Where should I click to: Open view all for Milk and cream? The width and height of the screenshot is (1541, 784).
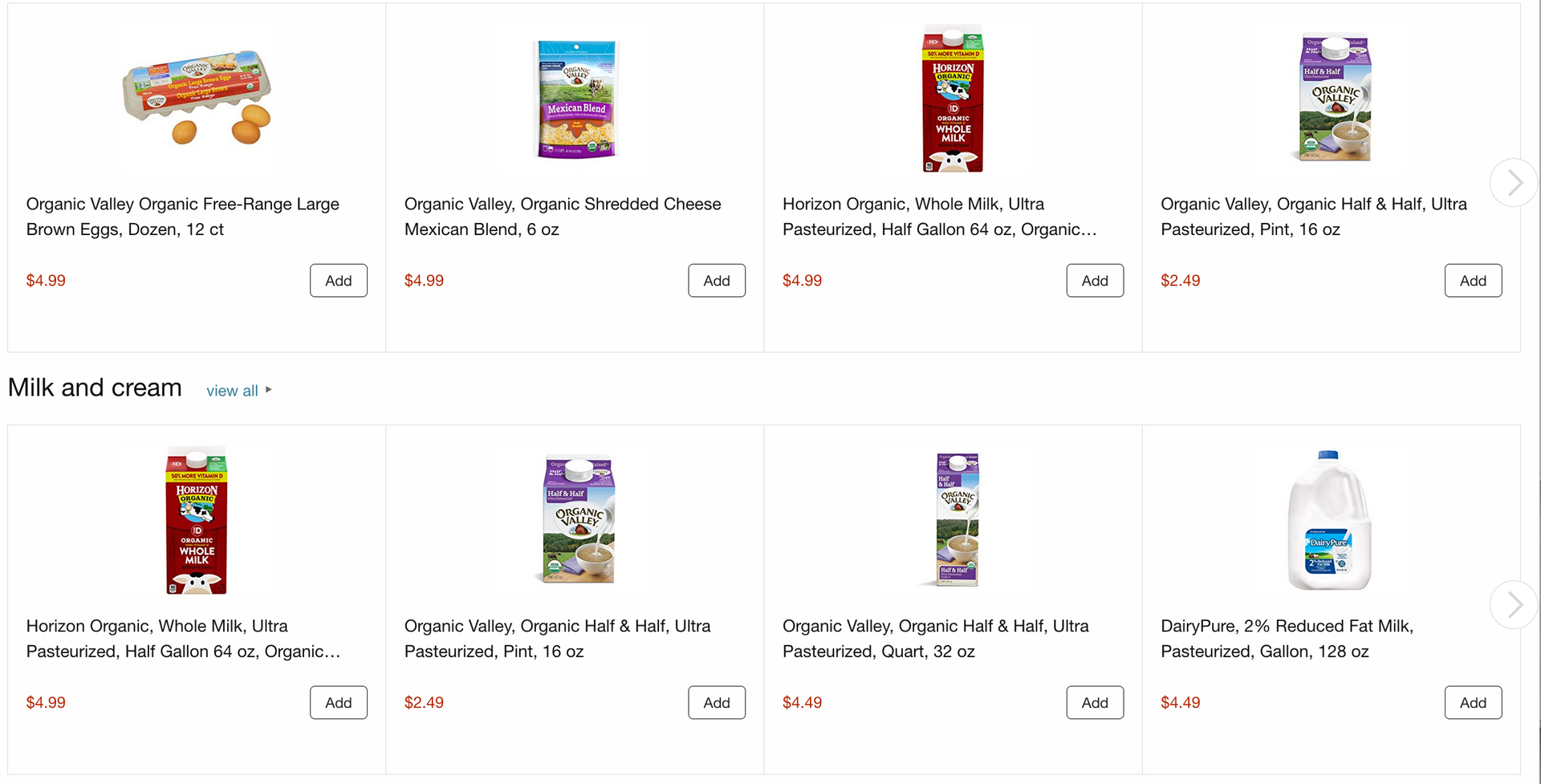pyautogui.click(x=232, y=391)
